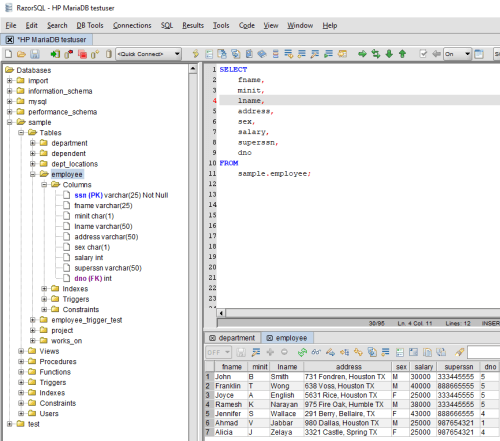The image size is (500, 441).
Task: Click the brush clear icon in results toolbar
Action: pos(460,352)
